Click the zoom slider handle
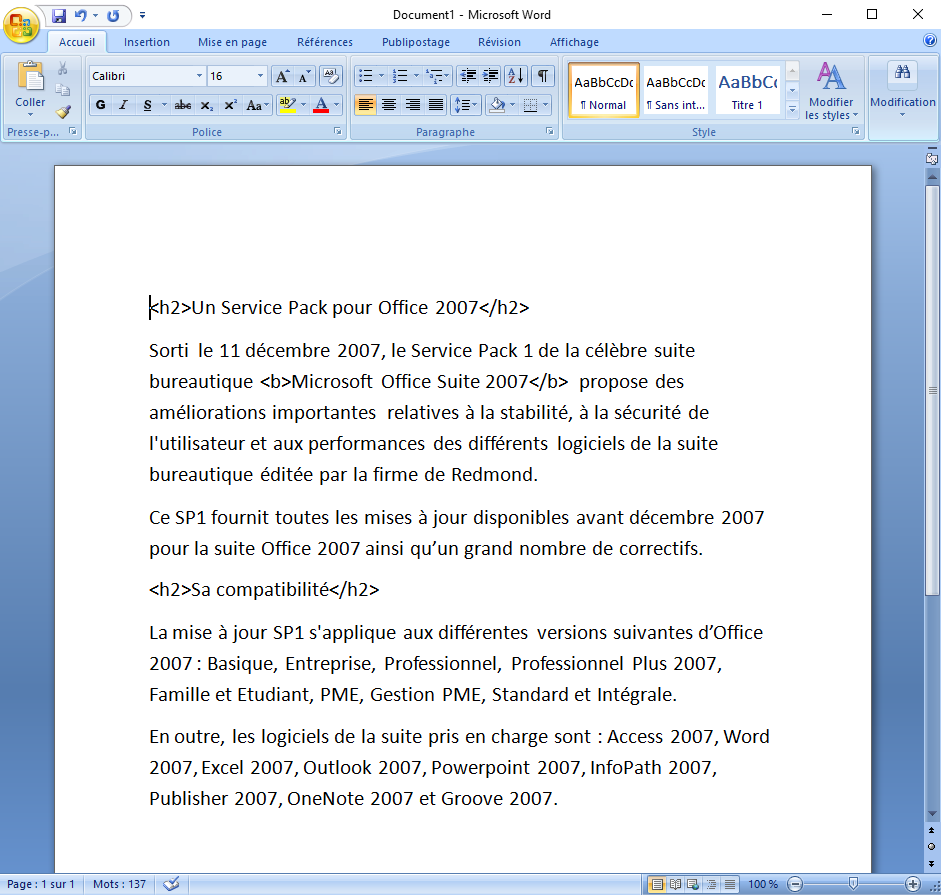This screenshot has height=895, width=942. 852,884
